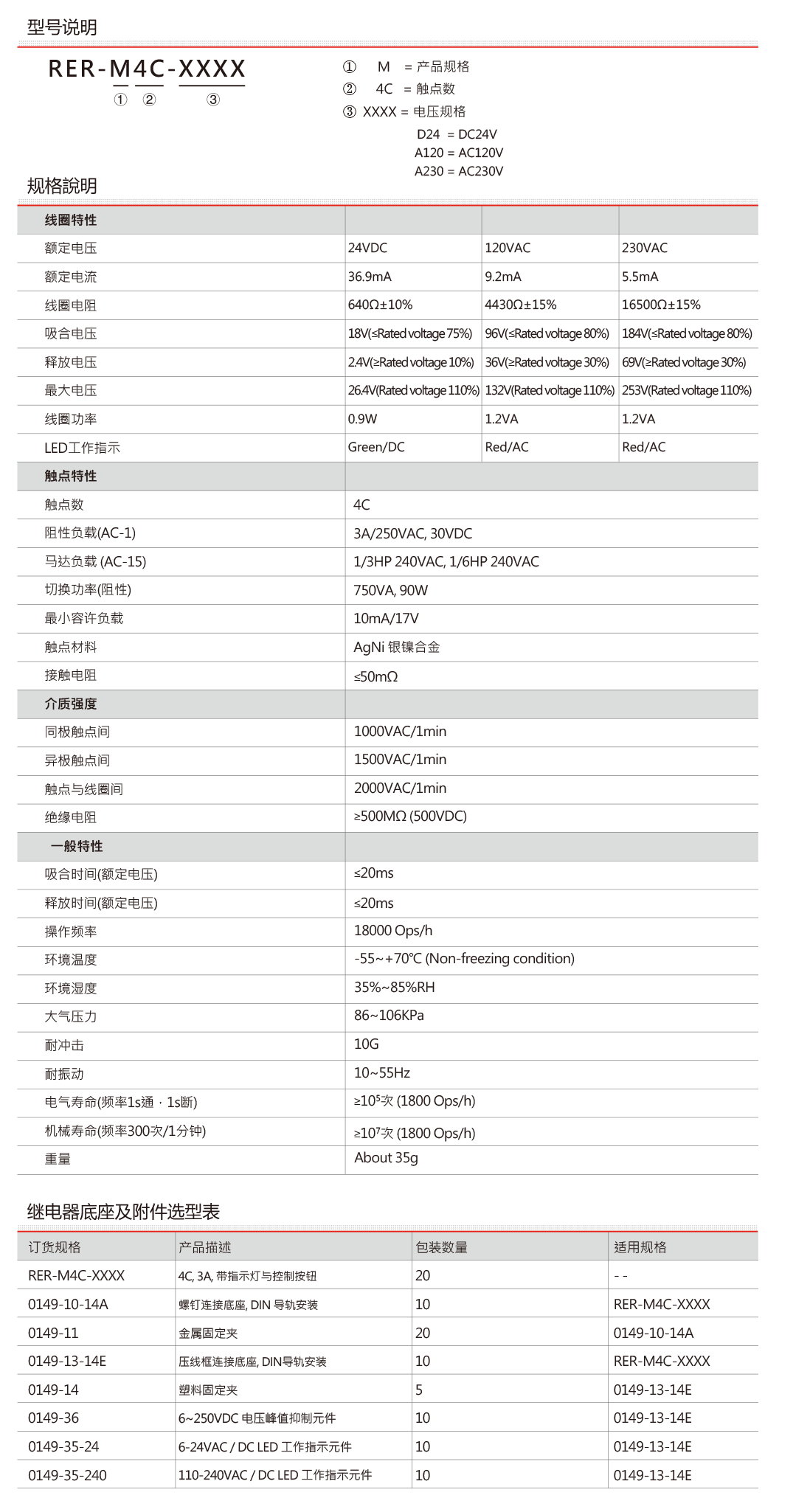Select the '230VAC' rated voltage cell
Viewport: 810px width, 1512px height.
[x=645, y=248]
